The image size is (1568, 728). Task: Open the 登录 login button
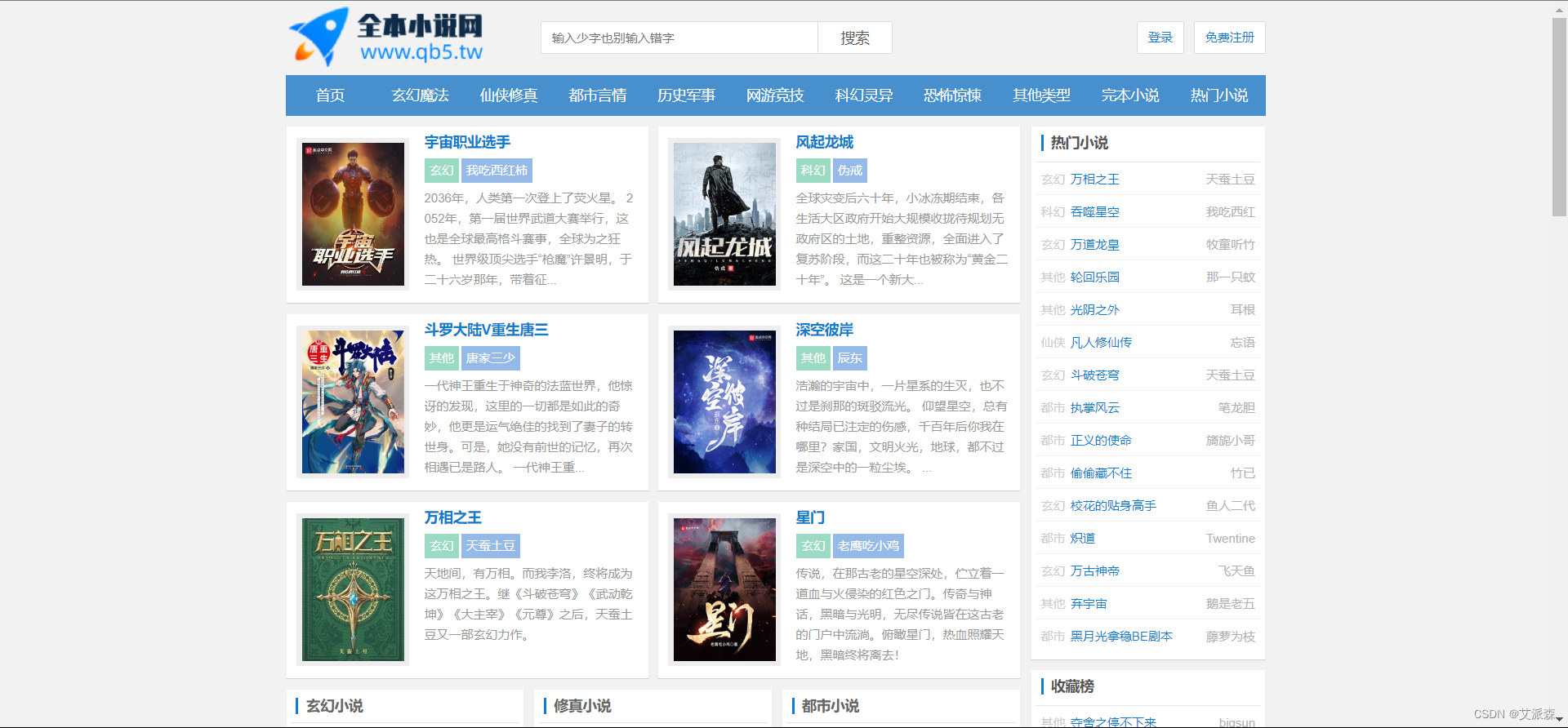(x=1160, y=38)
